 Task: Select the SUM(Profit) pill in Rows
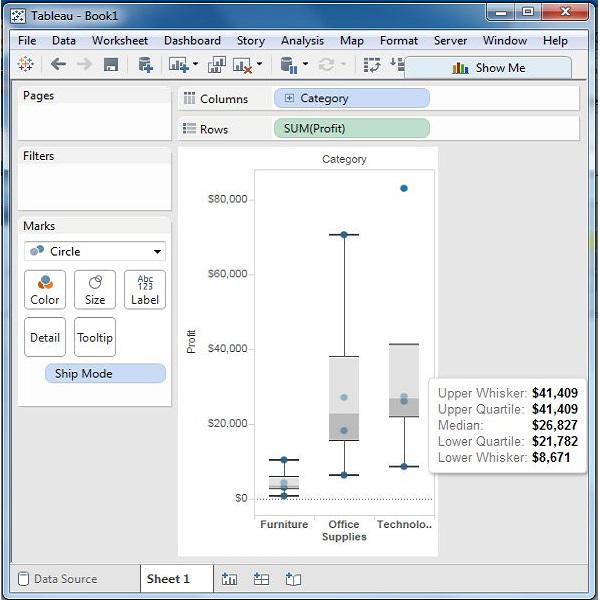tap(352, 129)
